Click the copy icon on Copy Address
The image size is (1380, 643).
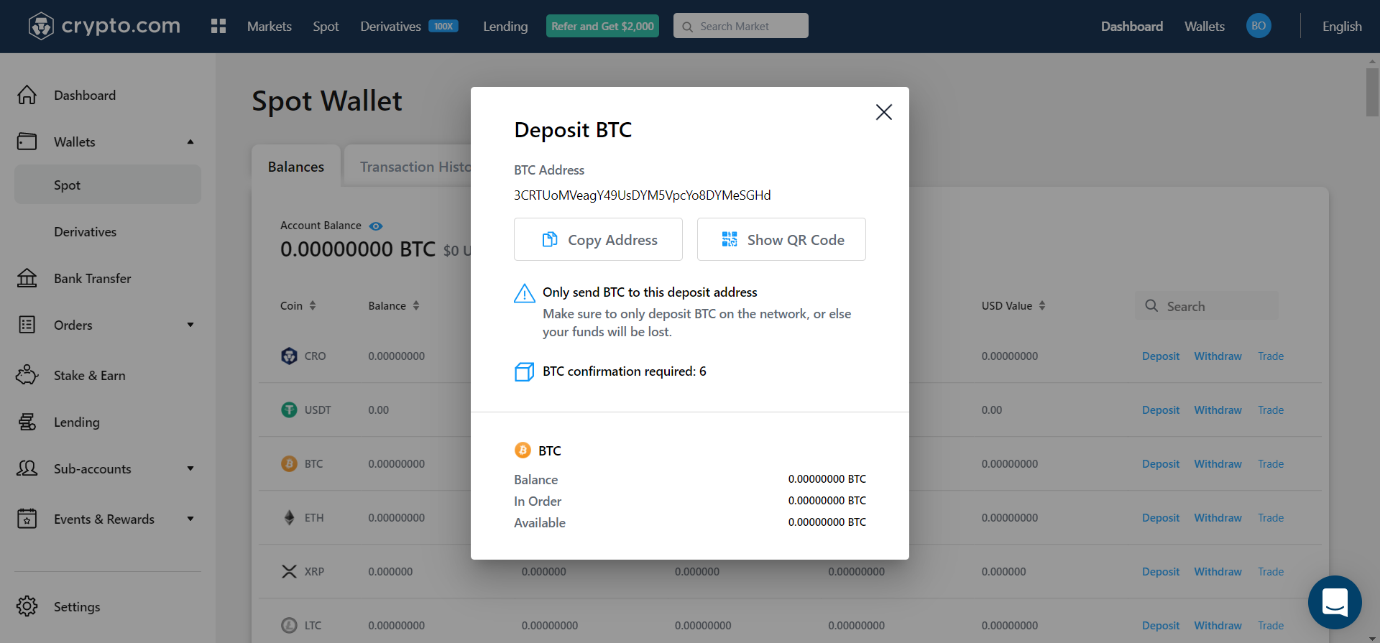[549, 240]
